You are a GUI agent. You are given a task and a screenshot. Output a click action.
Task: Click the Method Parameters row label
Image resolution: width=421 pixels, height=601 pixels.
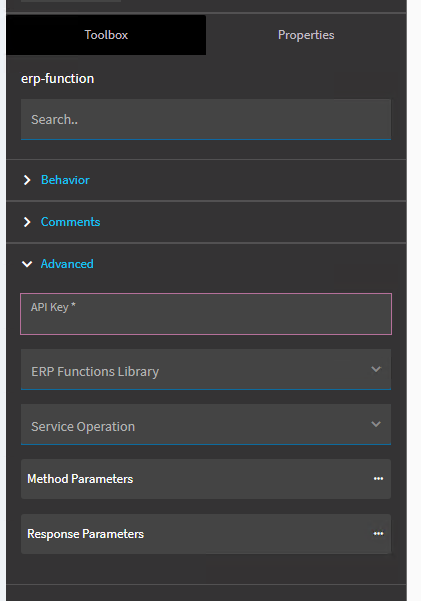[80, 479]
